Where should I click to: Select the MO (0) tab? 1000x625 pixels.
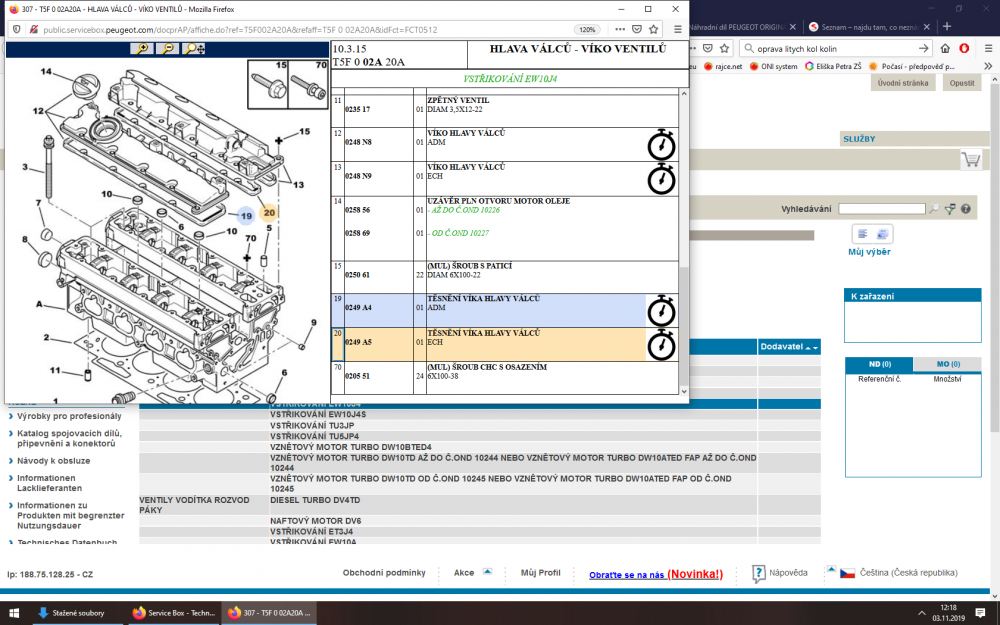coord(948,364)
